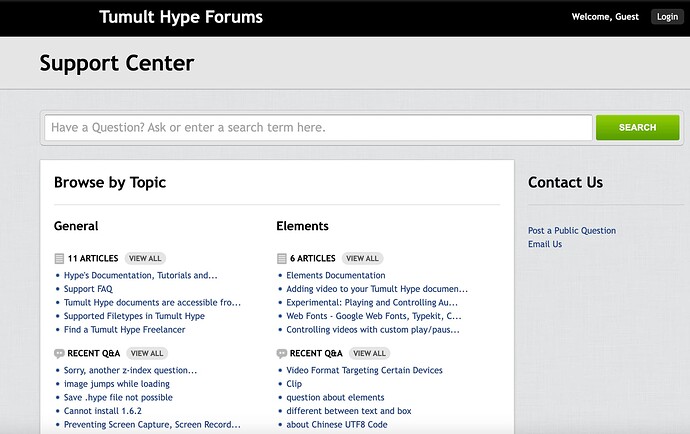
Task: Open the Email Us link
Action: [x=545, y=244]
